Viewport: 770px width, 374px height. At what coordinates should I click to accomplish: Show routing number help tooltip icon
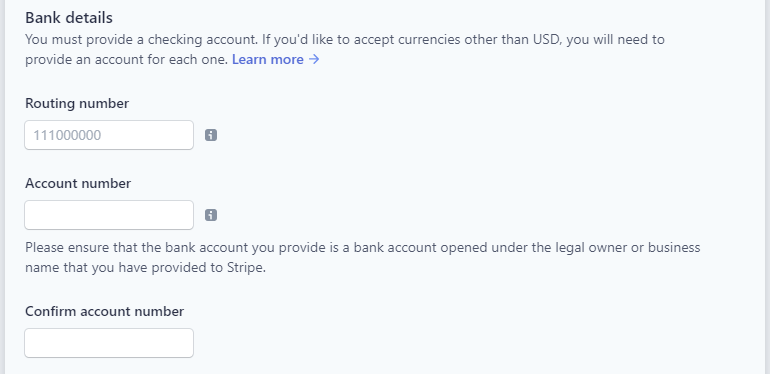pyautogui.click(x=211, y=135)
